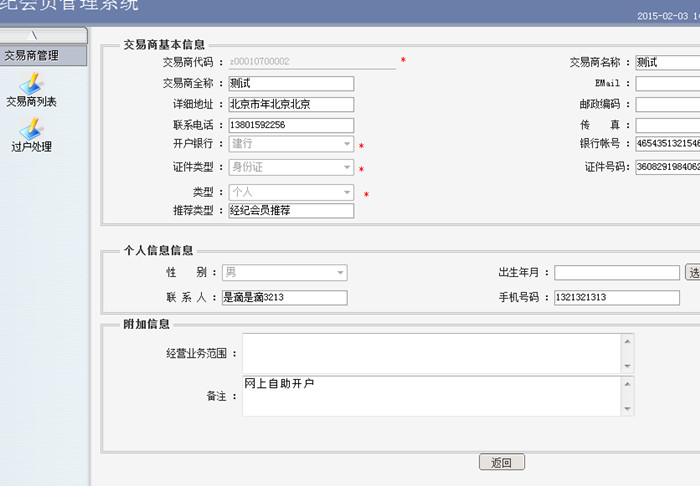Open the 性别 dropdown
Screen dimensions: 700x486
pos(340,273)
